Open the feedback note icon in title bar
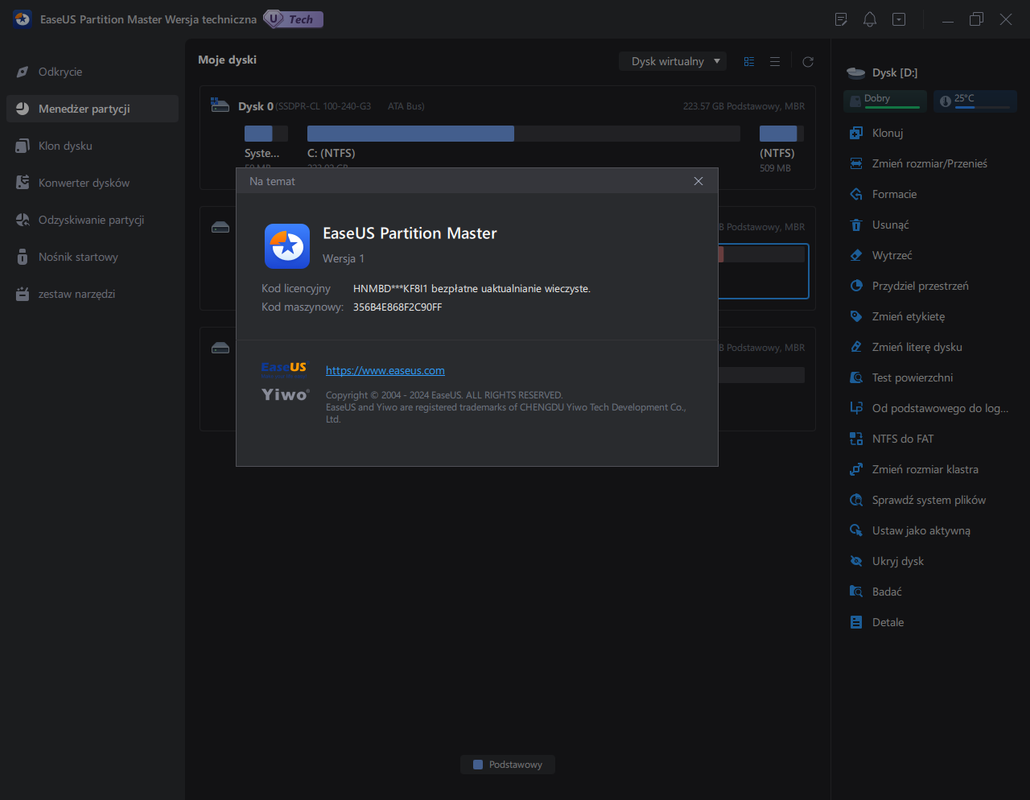This screenshot has width=1030, height=800. 841,19
